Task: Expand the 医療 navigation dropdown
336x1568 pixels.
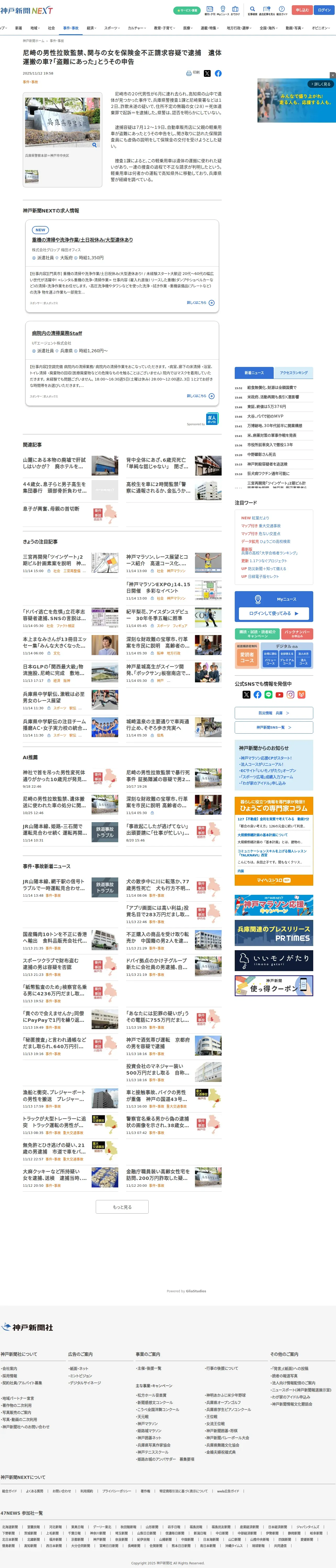Action: point(188,28)
